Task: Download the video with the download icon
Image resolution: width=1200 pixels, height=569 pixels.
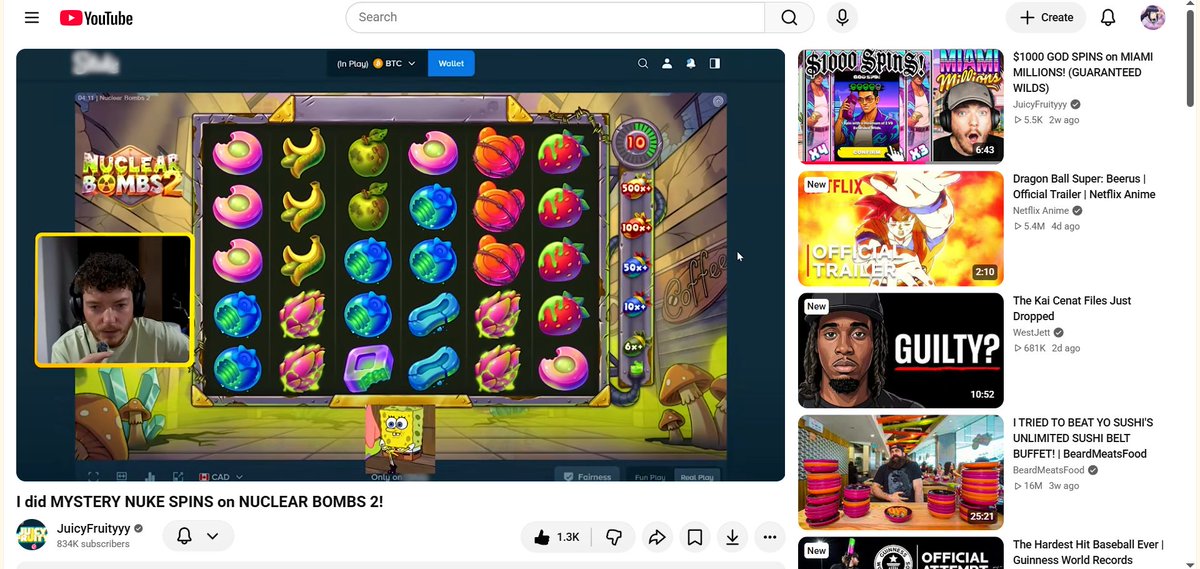Action: click(732, 537)
